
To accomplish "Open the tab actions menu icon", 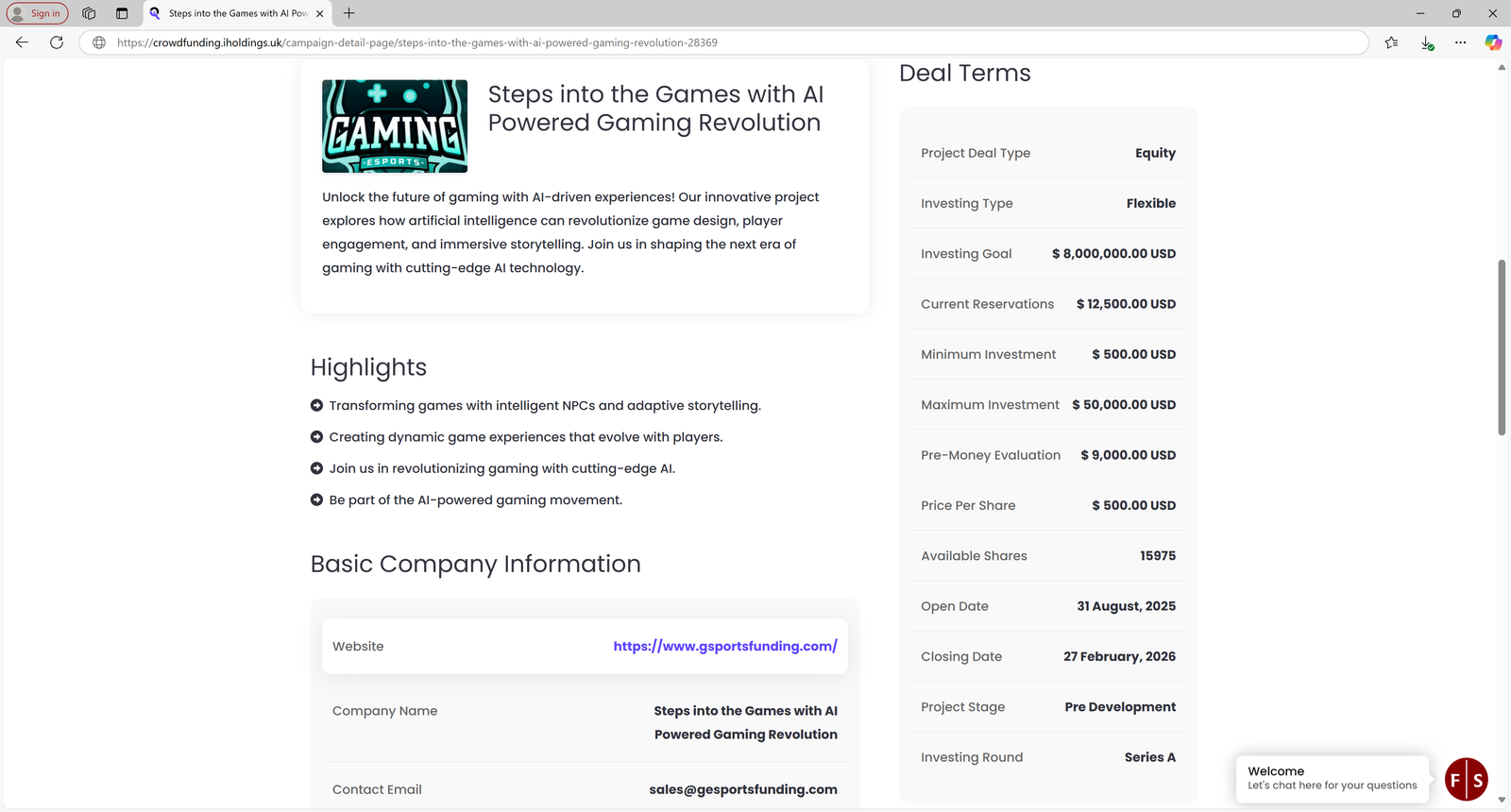I will [x=122, y=13].
